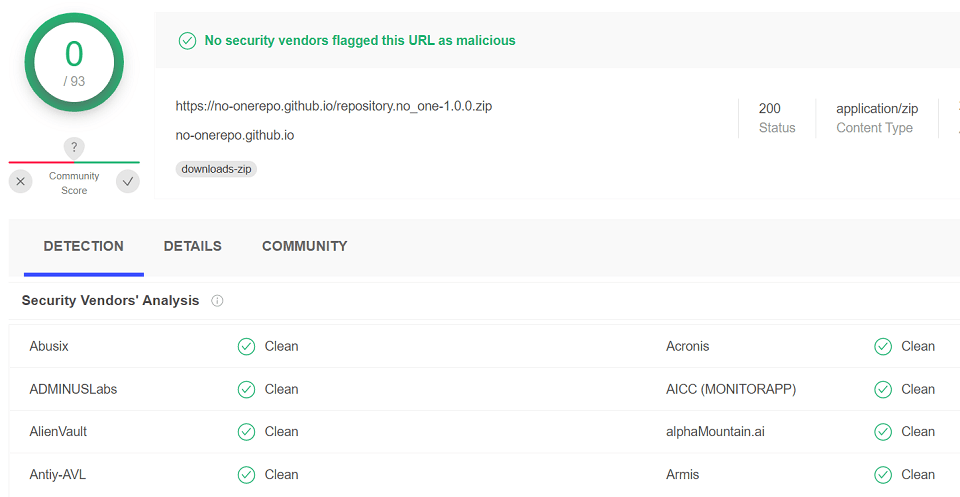Click the community score red-green bar
The image size is (960, 497).
click(74, 162)
